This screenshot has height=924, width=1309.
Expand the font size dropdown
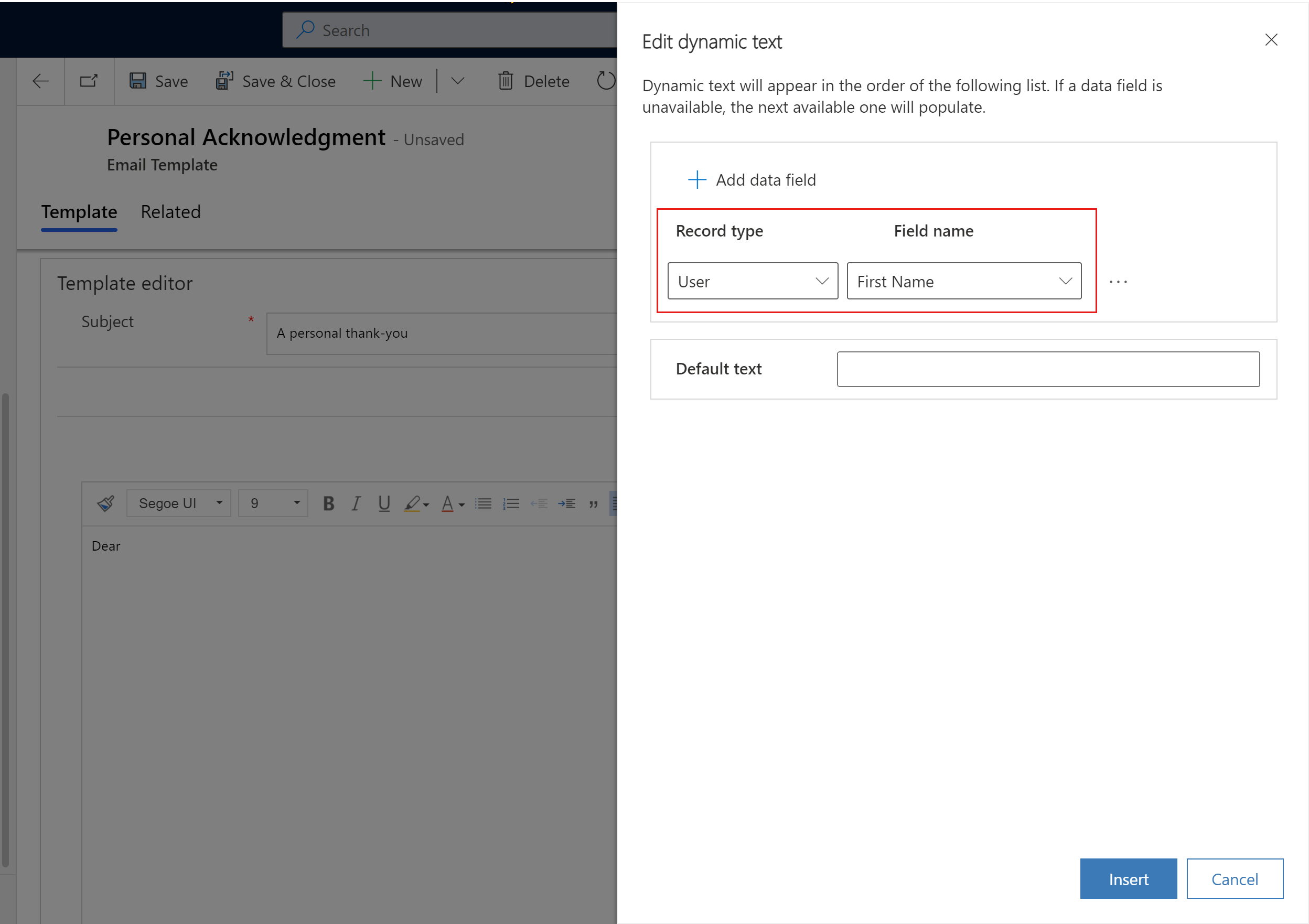pos(296,503)
